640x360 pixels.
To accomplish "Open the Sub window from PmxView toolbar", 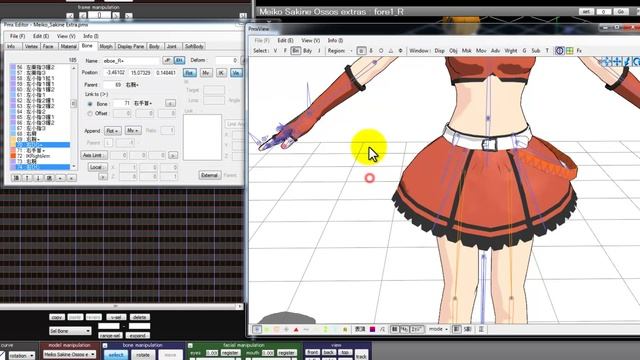I will [536, 51].
